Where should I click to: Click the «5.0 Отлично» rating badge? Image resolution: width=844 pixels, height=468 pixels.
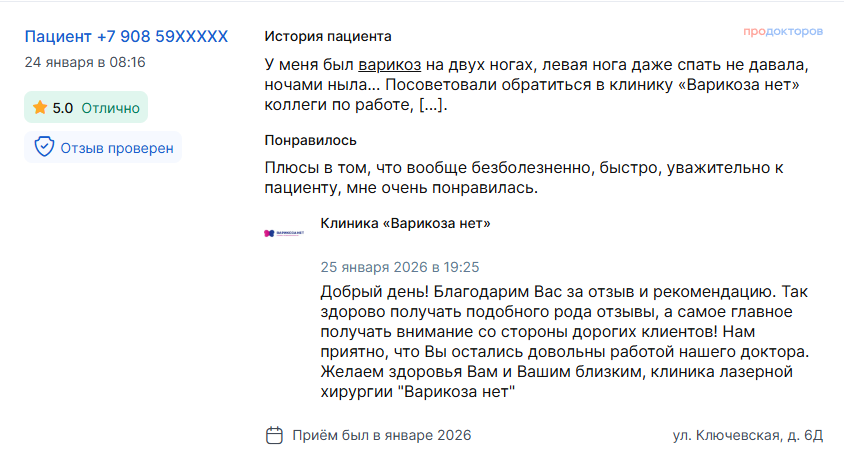pos(86,108)
